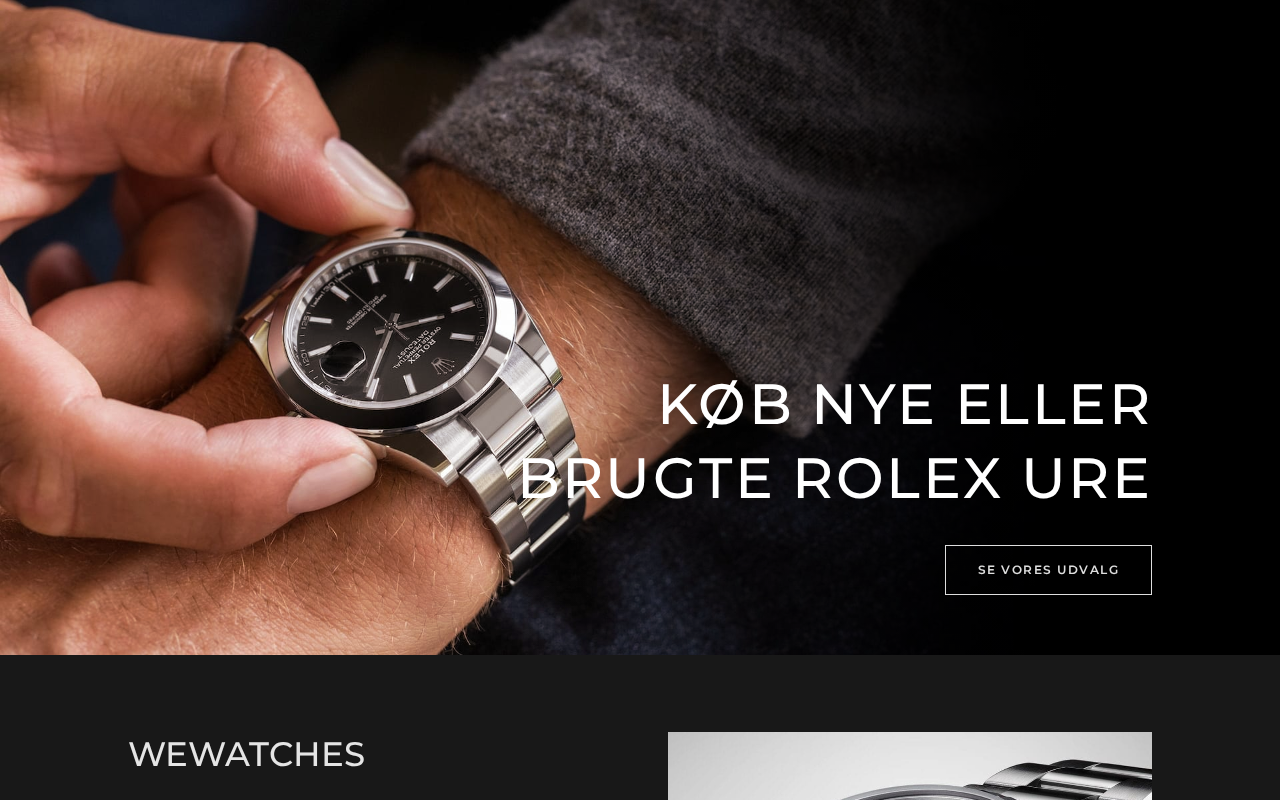
Task: Click the WEWATCHES section heading
Action: [x=246, y=754]
